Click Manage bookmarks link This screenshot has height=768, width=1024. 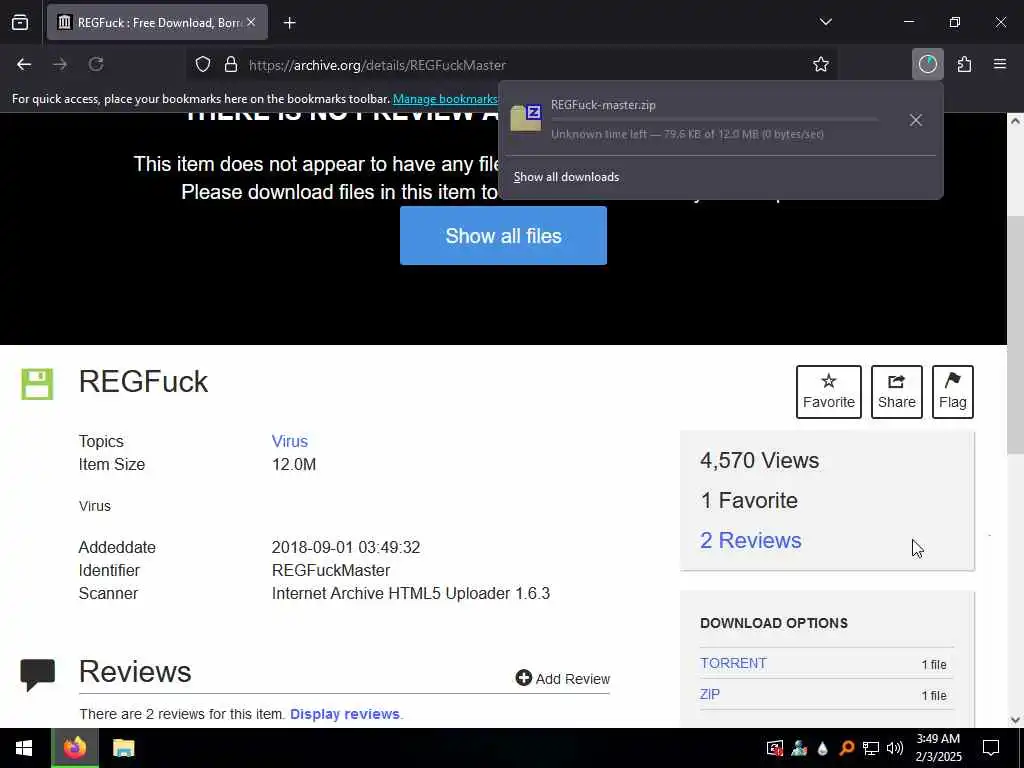point(445,99)
